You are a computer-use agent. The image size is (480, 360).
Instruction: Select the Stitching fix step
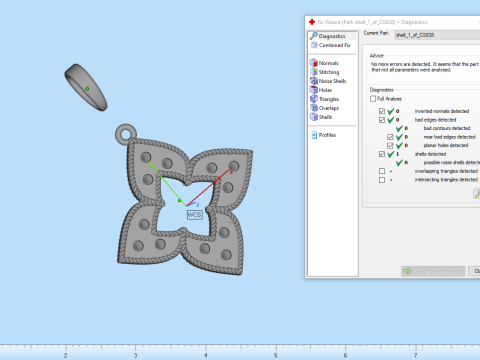pos(329,72)
